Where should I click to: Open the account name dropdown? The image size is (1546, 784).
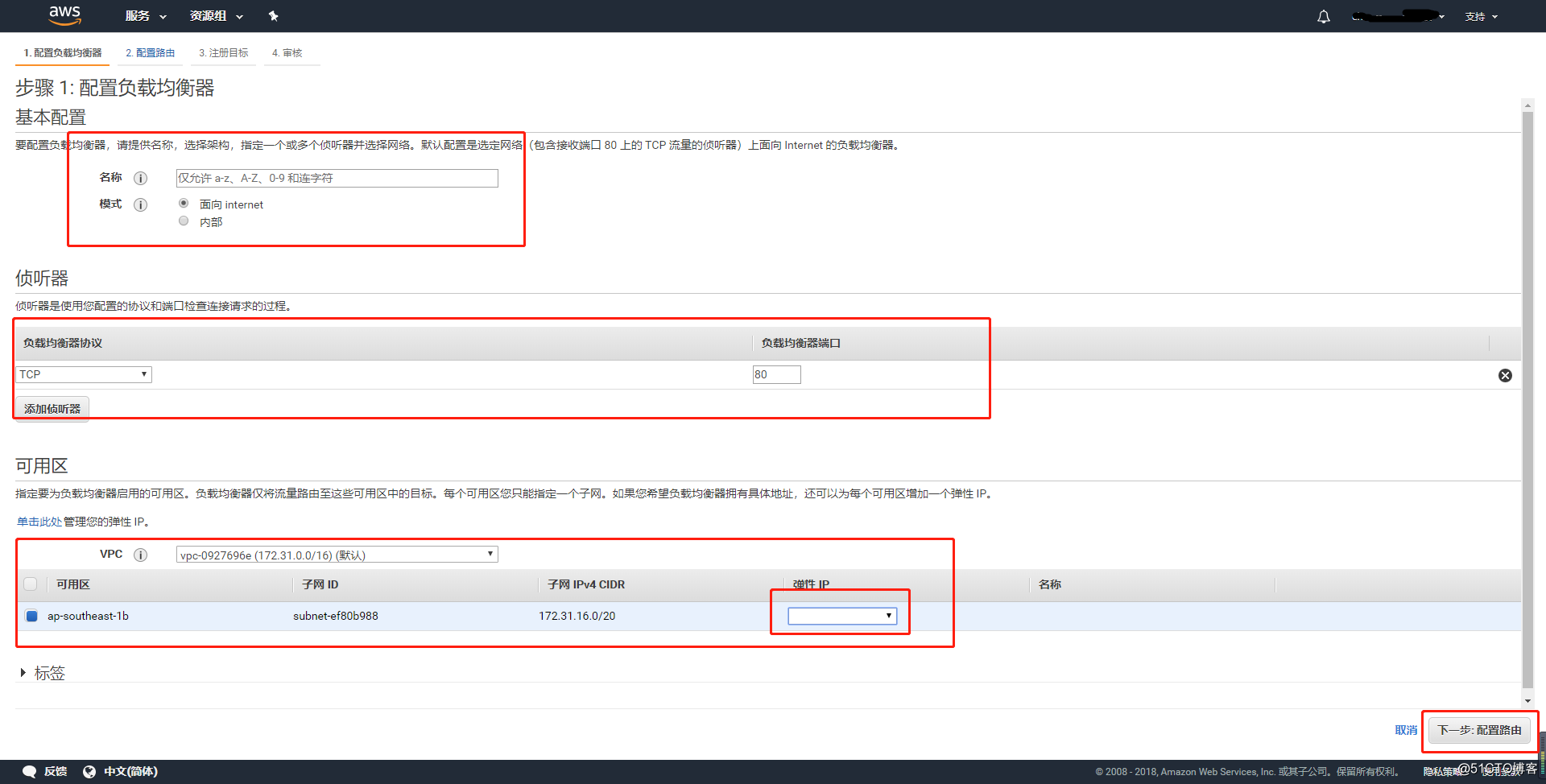tap(1398, 16)
